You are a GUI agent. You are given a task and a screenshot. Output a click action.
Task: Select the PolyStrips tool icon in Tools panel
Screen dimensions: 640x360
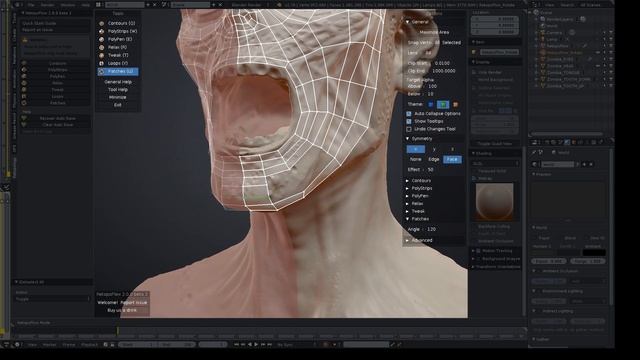pos(102,31)
